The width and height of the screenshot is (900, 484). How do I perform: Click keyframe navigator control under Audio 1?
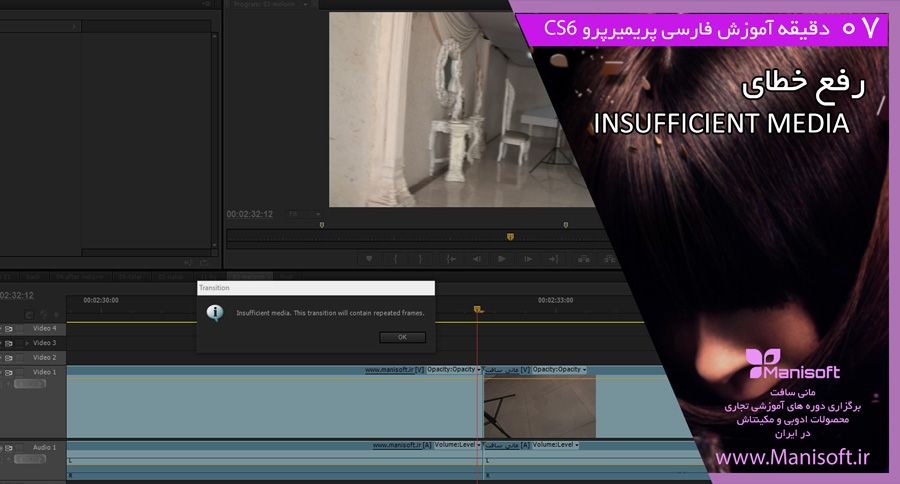click(x=30, y=459)
